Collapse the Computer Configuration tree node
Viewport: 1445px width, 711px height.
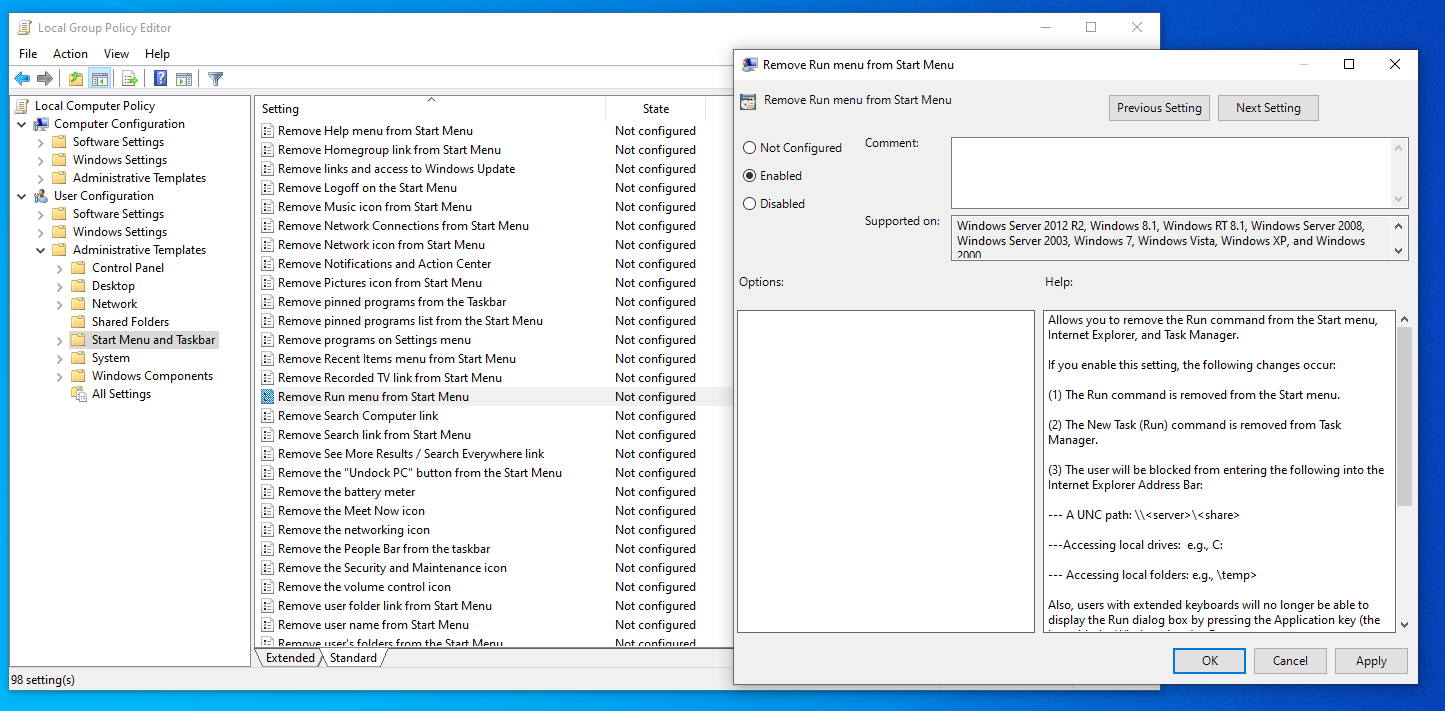click(x=22, y=124)
